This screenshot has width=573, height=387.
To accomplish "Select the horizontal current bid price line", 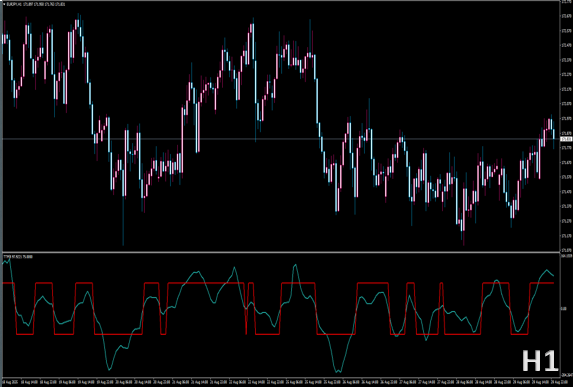I will tap(281, 139).
